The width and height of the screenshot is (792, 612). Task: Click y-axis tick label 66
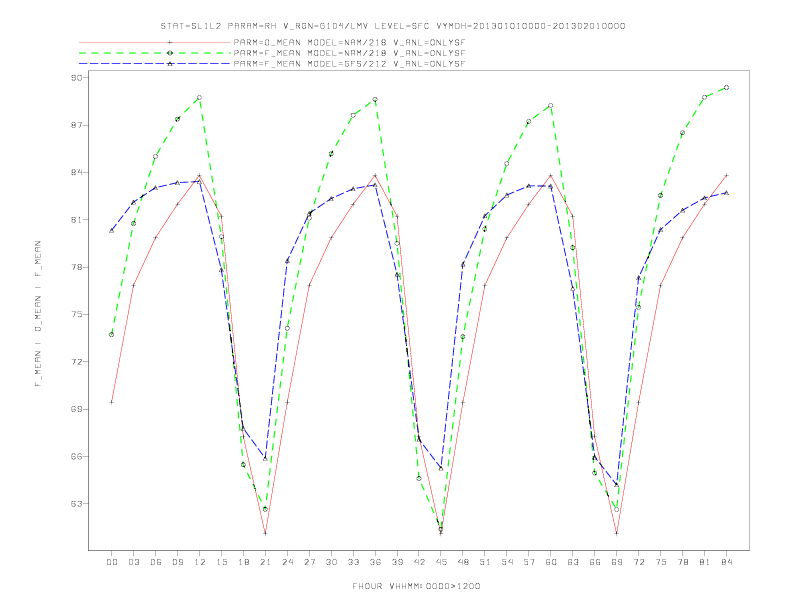pyautogui.click(x=76, y=456)
